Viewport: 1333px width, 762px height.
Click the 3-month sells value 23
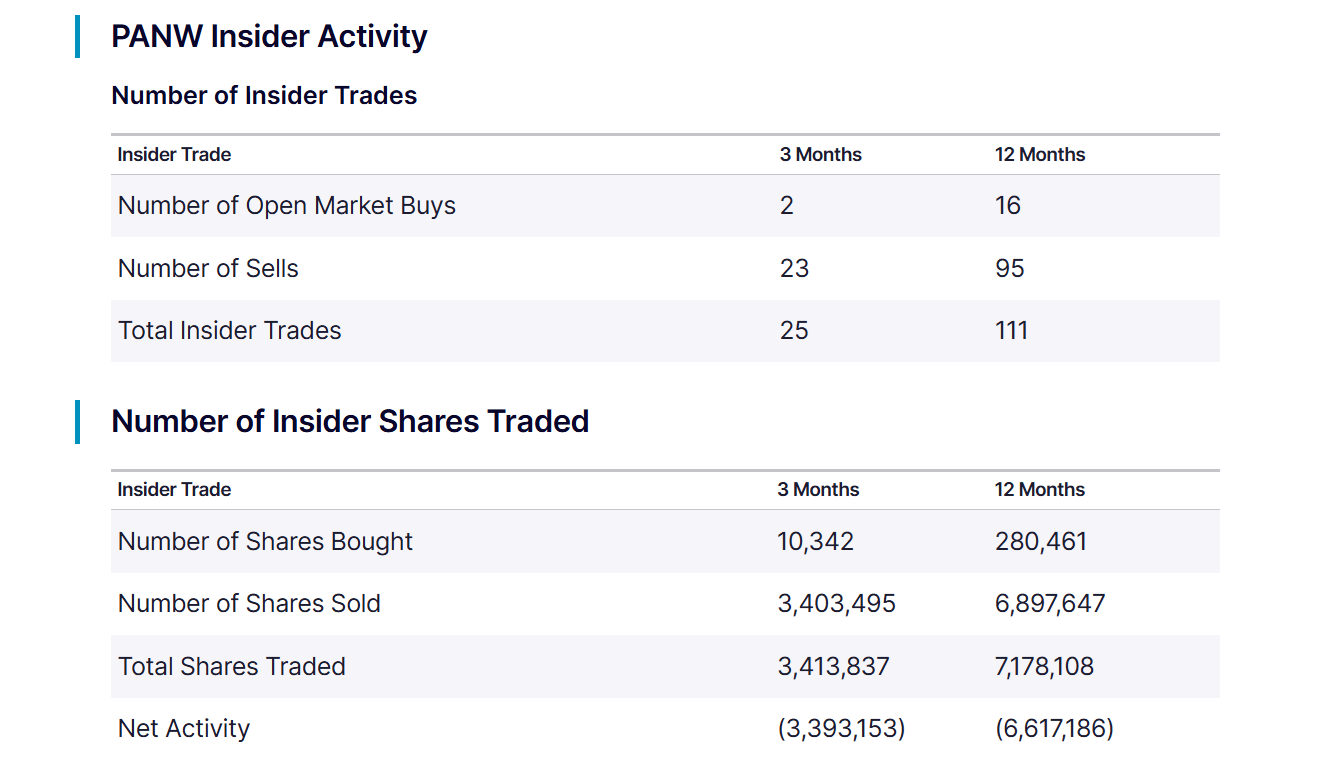tap(795, 269)
